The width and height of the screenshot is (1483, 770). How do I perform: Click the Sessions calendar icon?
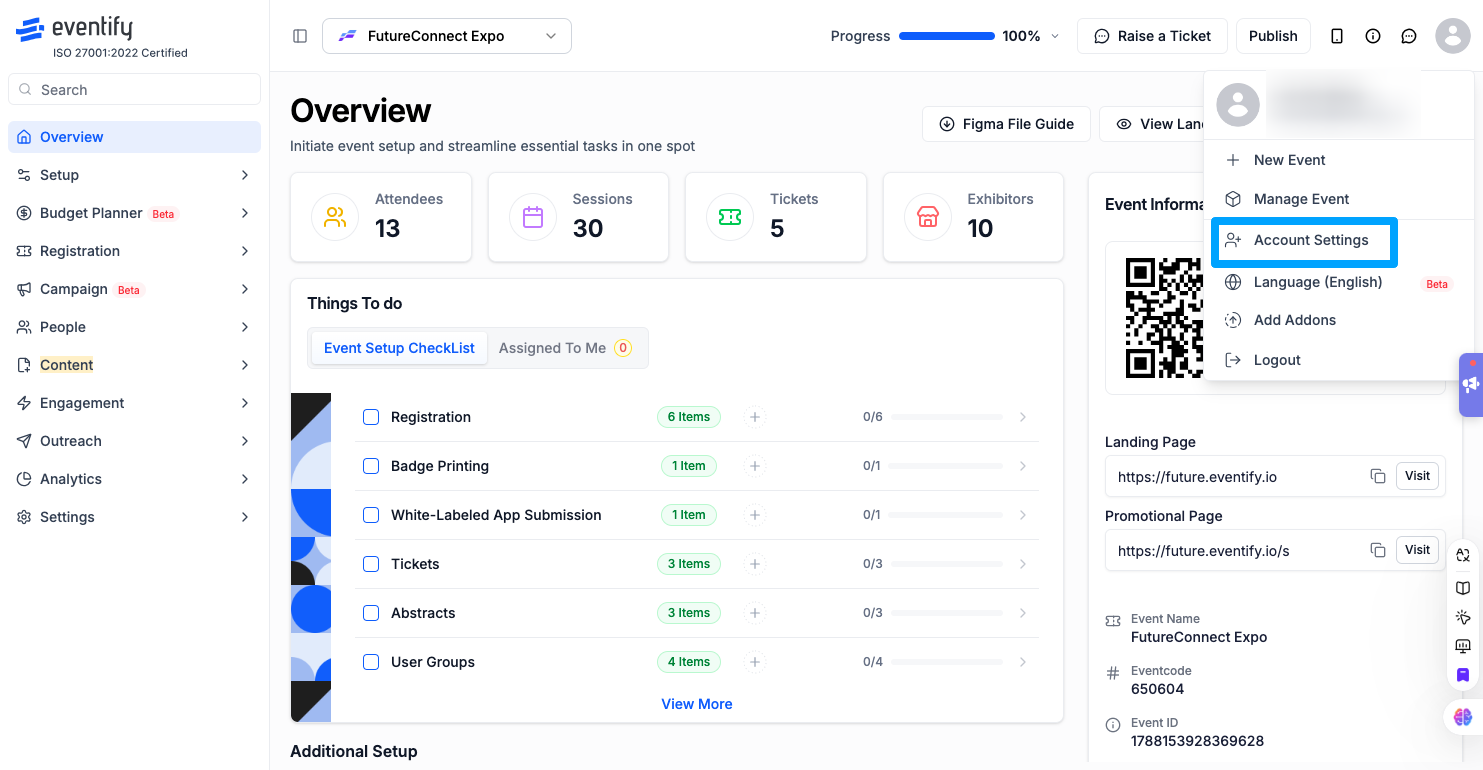[x=533, y=217]
